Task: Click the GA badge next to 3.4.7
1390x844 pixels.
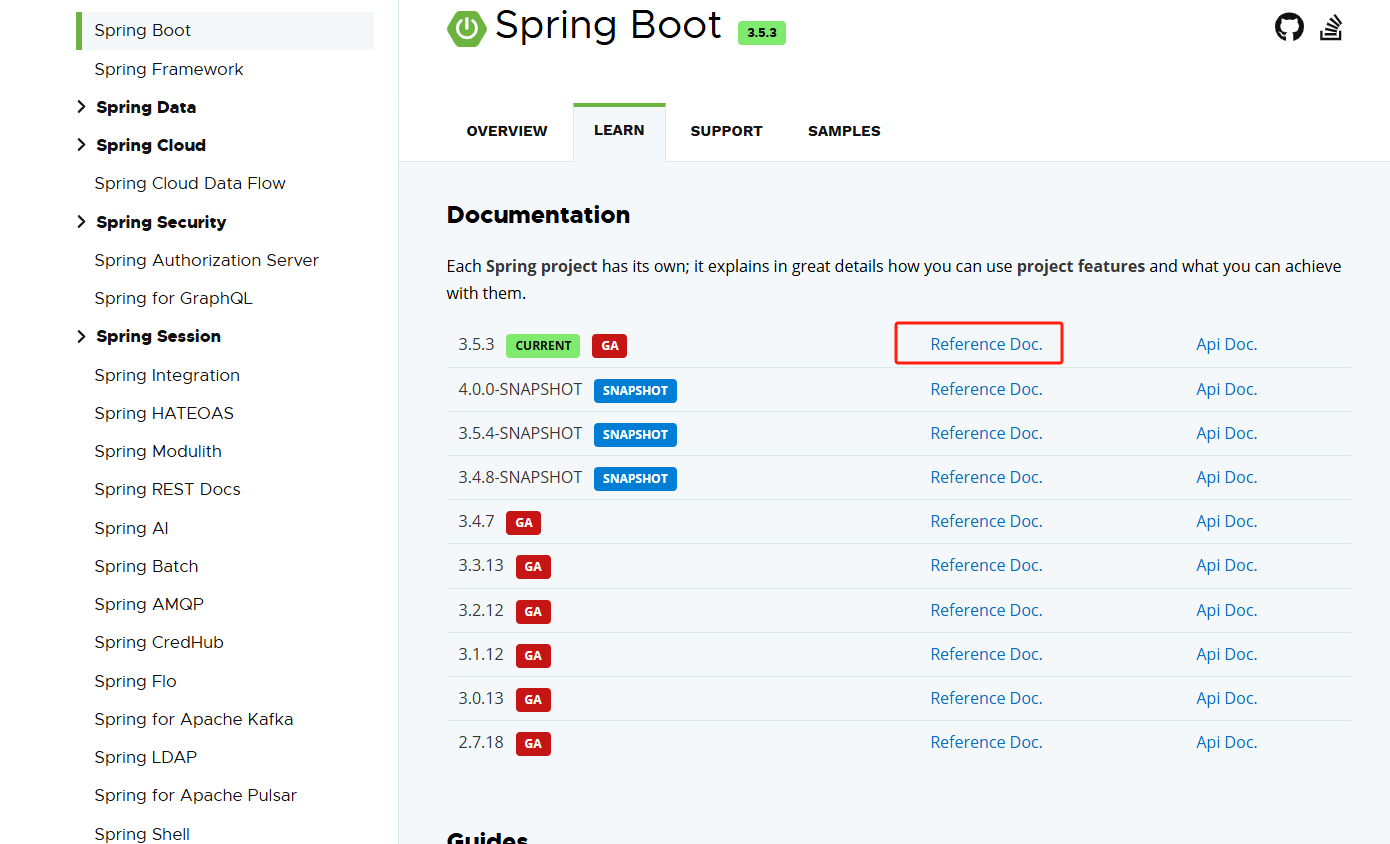Action: tap(524, 523)
